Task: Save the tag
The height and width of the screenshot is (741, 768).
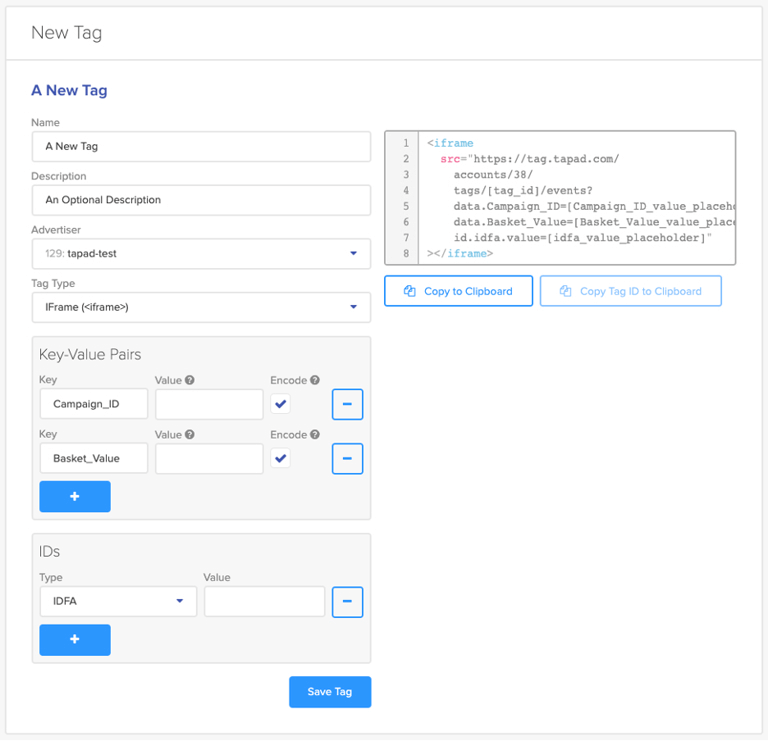Action: click(330, 692)
